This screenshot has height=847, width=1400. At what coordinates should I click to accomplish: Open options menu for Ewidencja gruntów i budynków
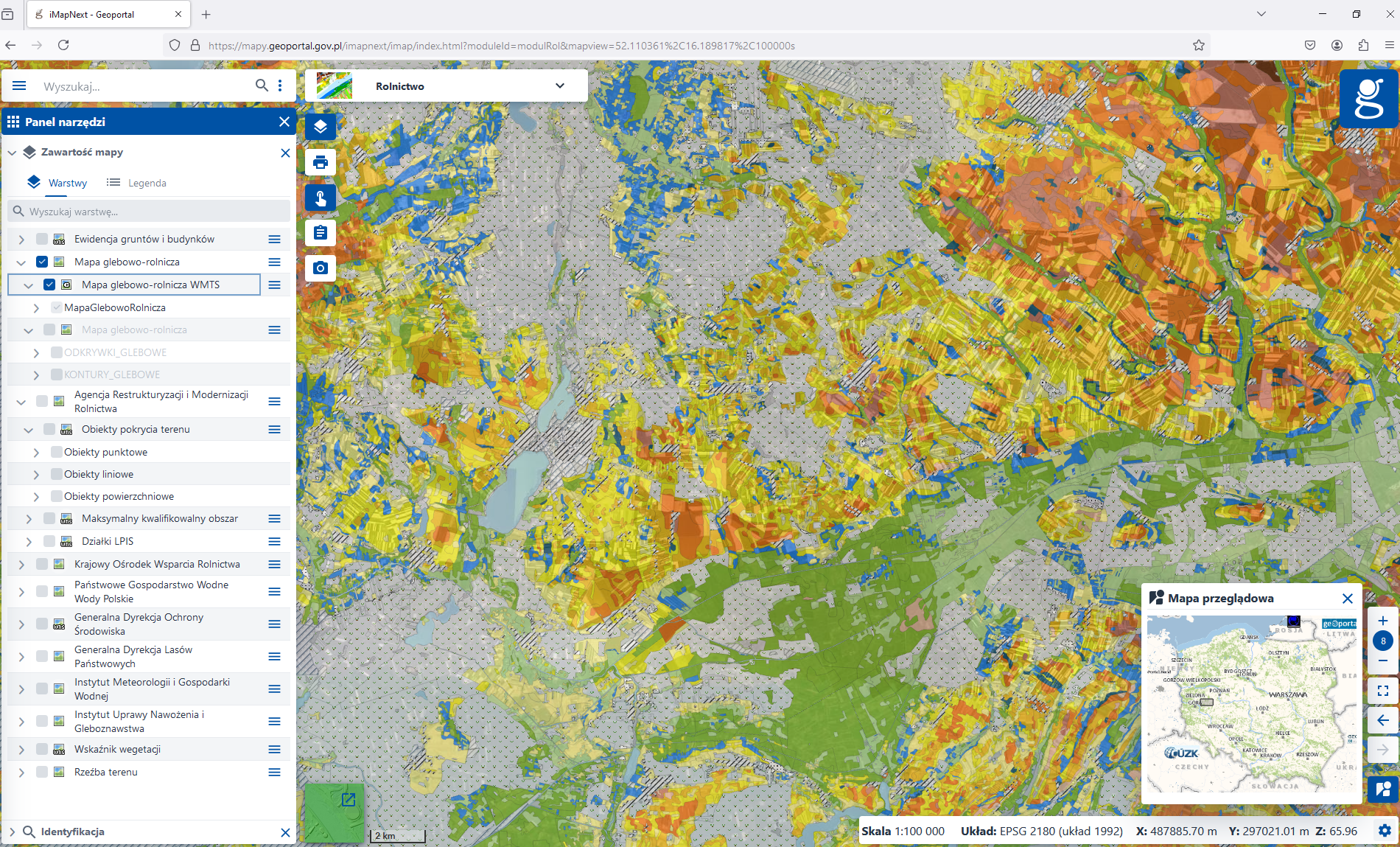click(x=275, y=240)
